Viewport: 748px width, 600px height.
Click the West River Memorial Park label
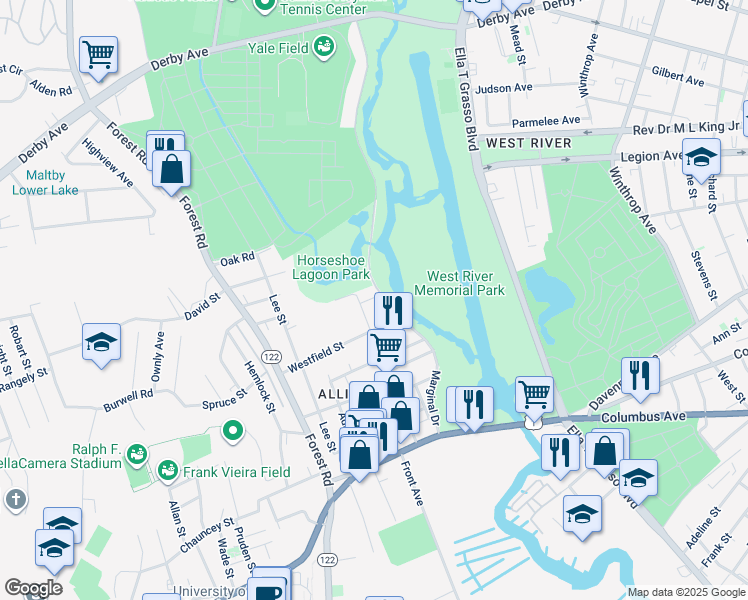click(x=460, y=283)
